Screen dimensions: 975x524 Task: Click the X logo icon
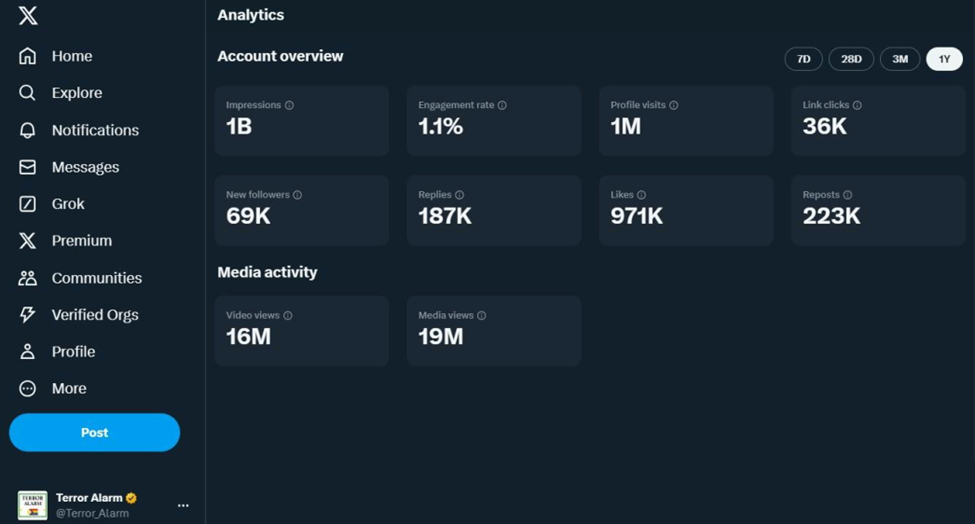click(x=28, y=16)
